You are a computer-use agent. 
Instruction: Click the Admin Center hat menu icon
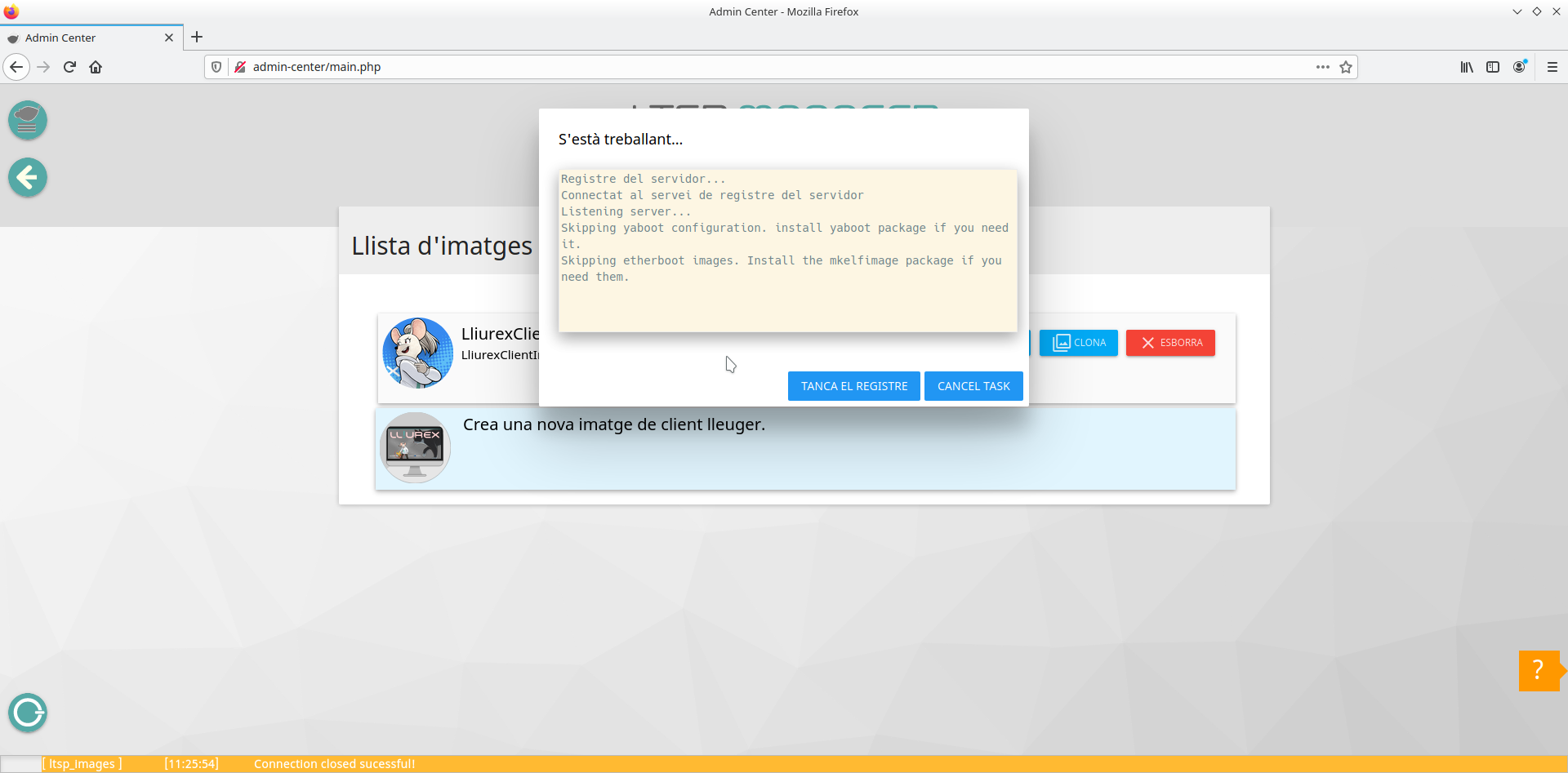[28, 121]
